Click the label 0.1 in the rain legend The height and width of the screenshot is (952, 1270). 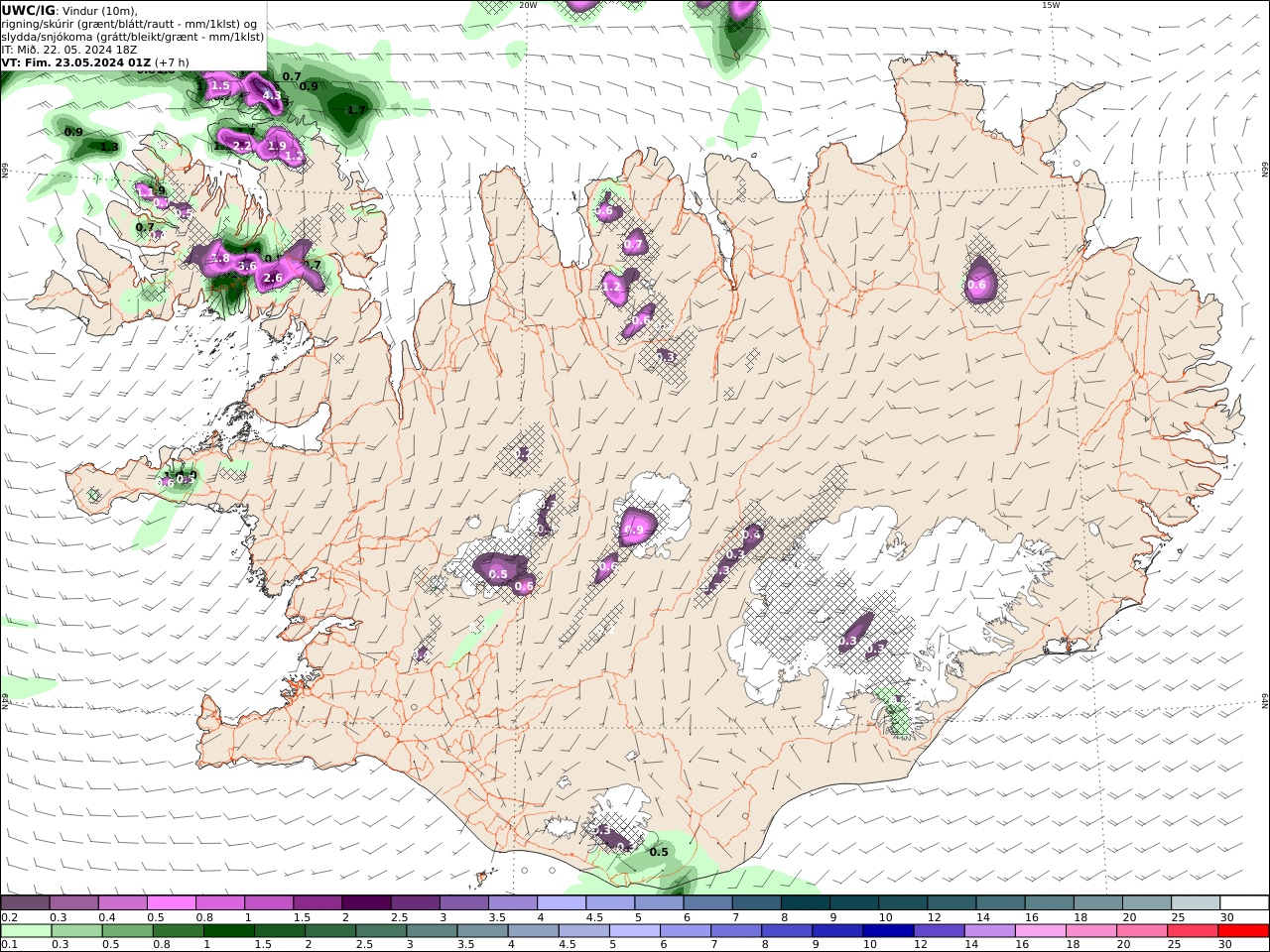[9, 945]
